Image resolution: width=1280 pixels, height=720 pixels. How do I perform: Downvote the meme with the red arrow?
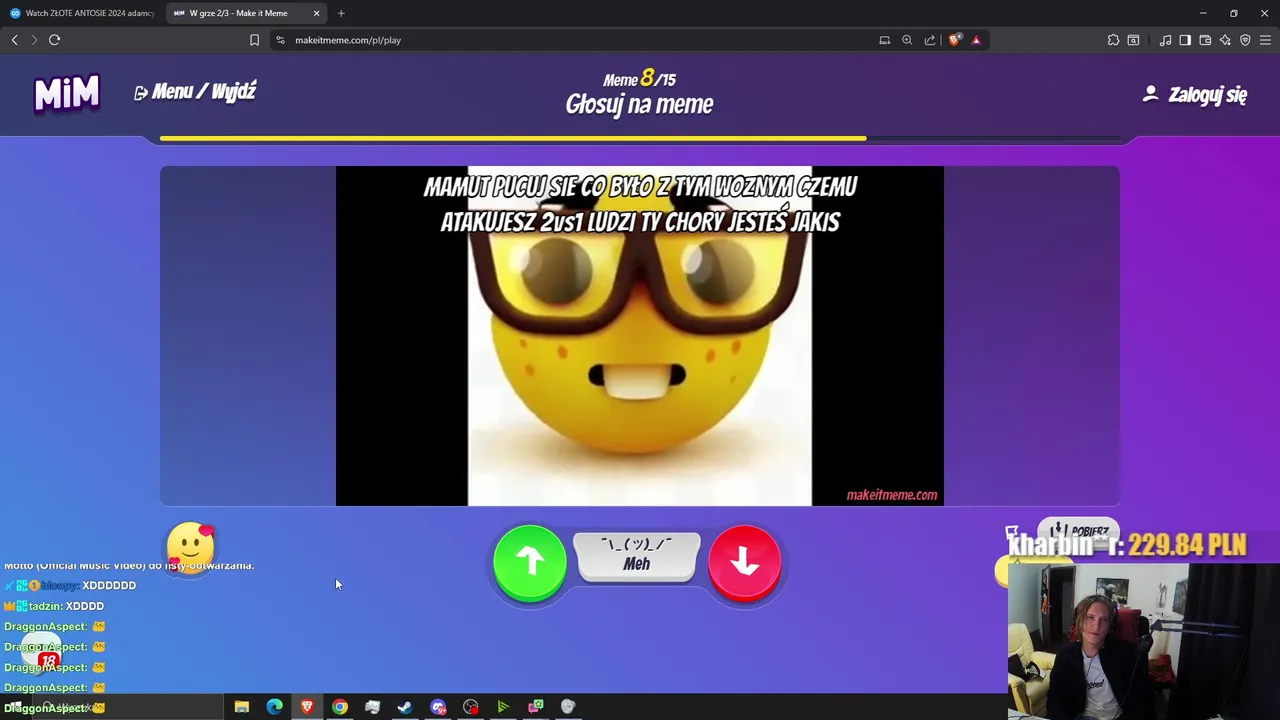(745, 563)
